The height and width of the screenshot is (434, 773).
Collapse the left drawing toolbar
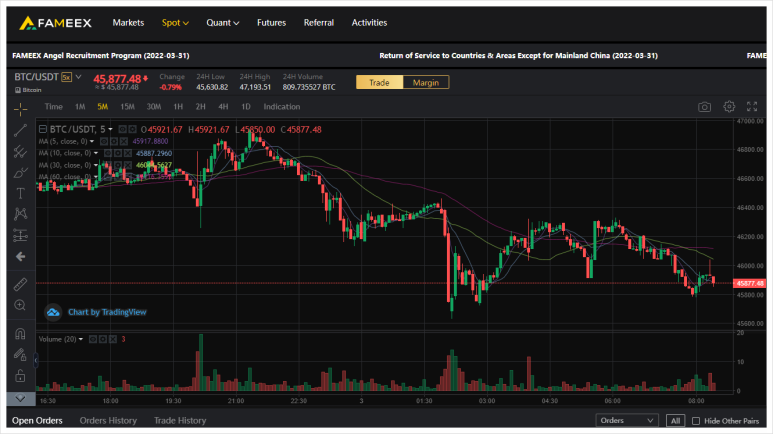coord(36,361)
